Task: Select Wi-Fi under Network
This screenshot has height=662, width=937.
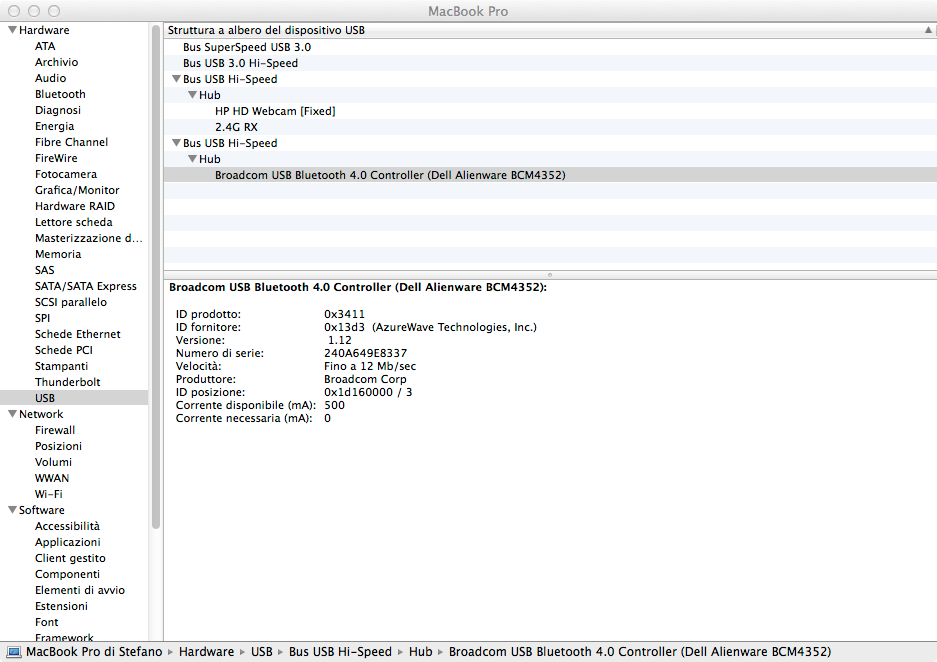Action: [x=49, y=494]
